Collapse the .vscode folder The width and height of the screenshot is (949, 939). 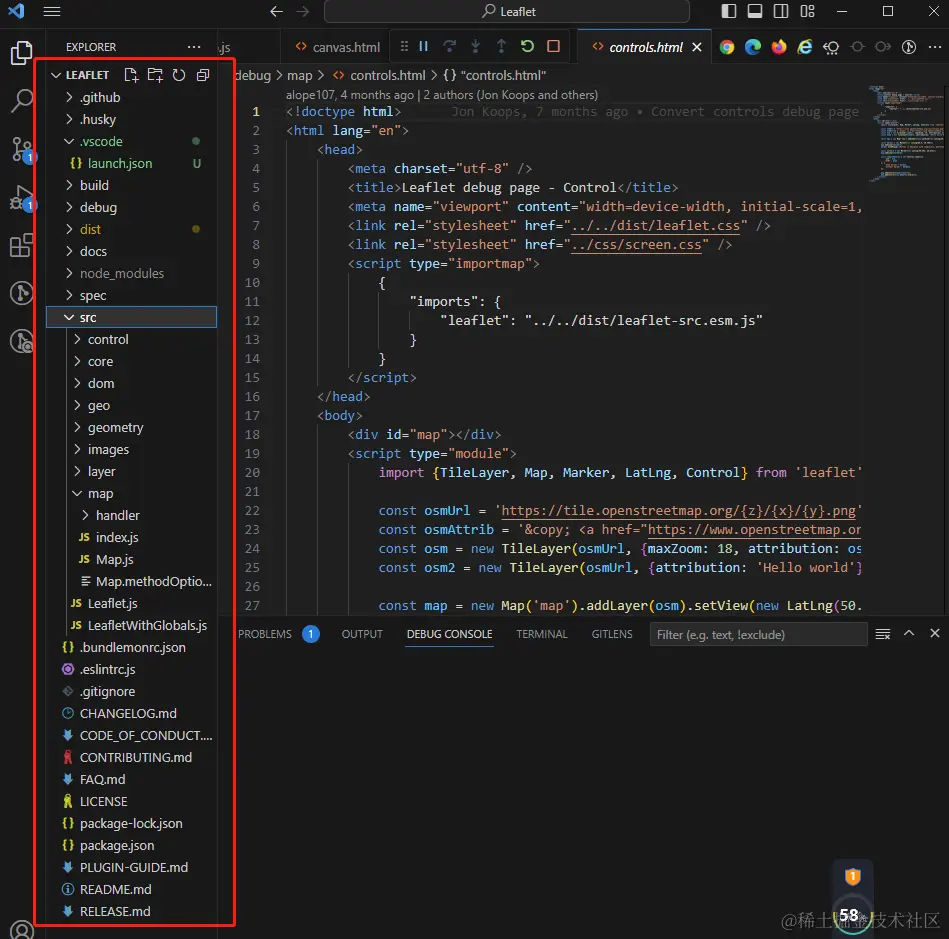point(131,142)
